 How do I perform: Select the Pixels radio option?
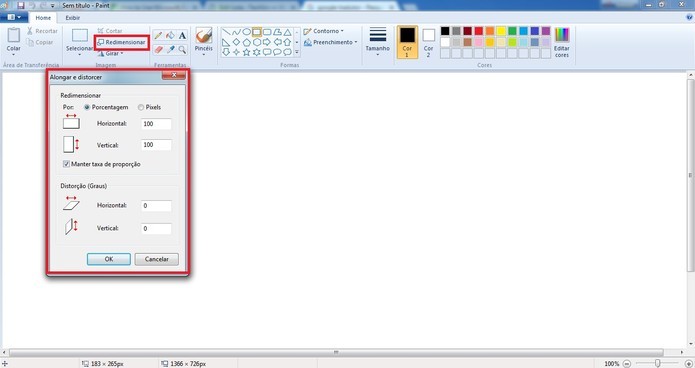141,107
